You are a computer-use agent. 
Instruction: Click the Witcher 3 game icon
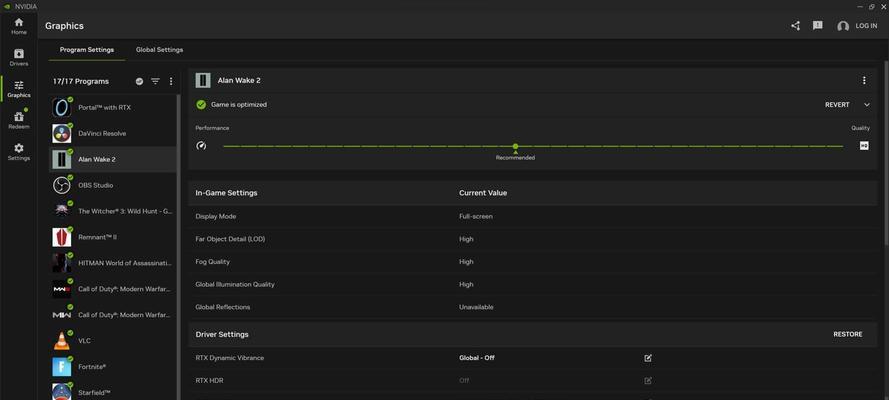tap(61, 211)
